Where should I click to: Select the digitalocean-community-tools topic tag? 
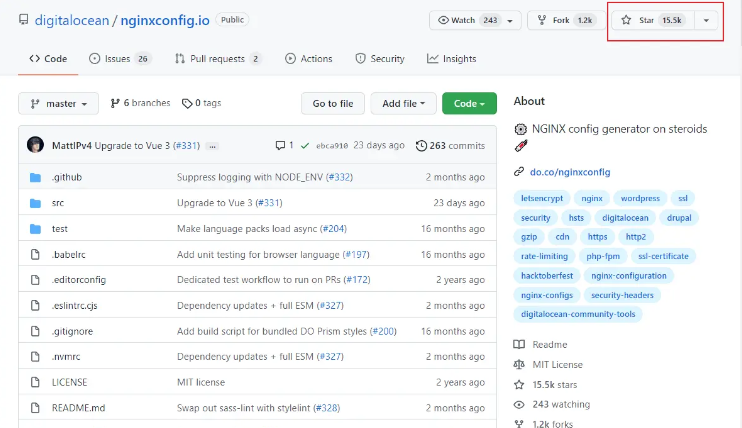coord(578,314)
